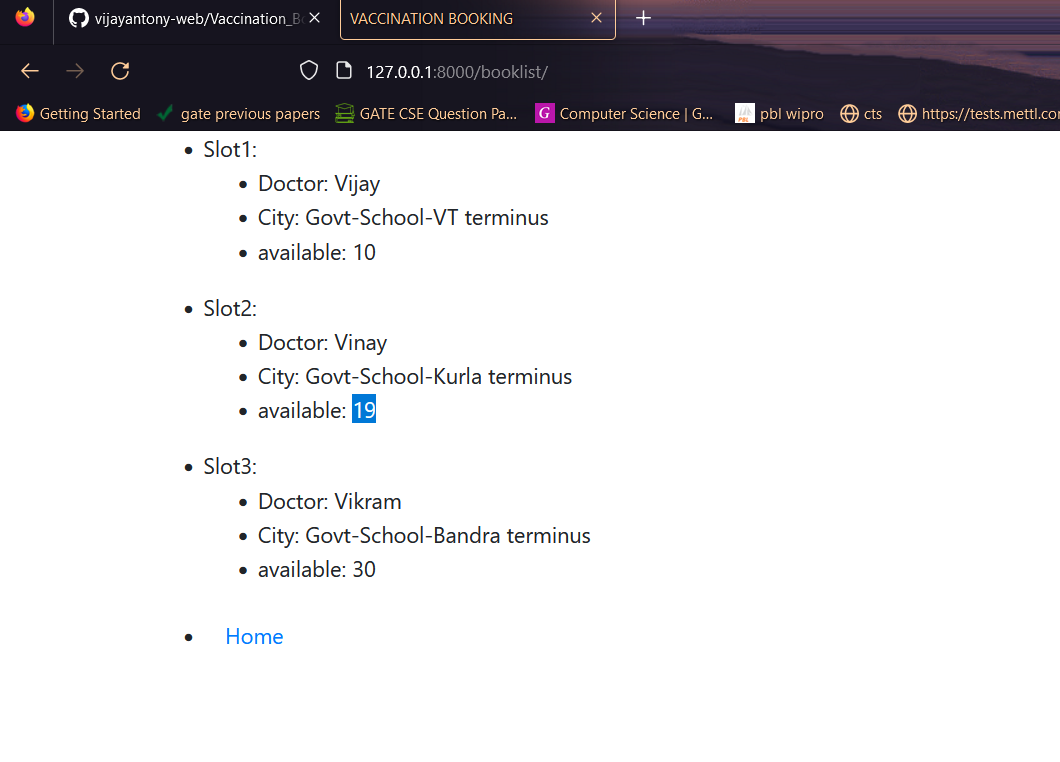Open the Getting Started bookmark
The width and height of the screenshot is (1060, 762).
click(x=77, y=113)
